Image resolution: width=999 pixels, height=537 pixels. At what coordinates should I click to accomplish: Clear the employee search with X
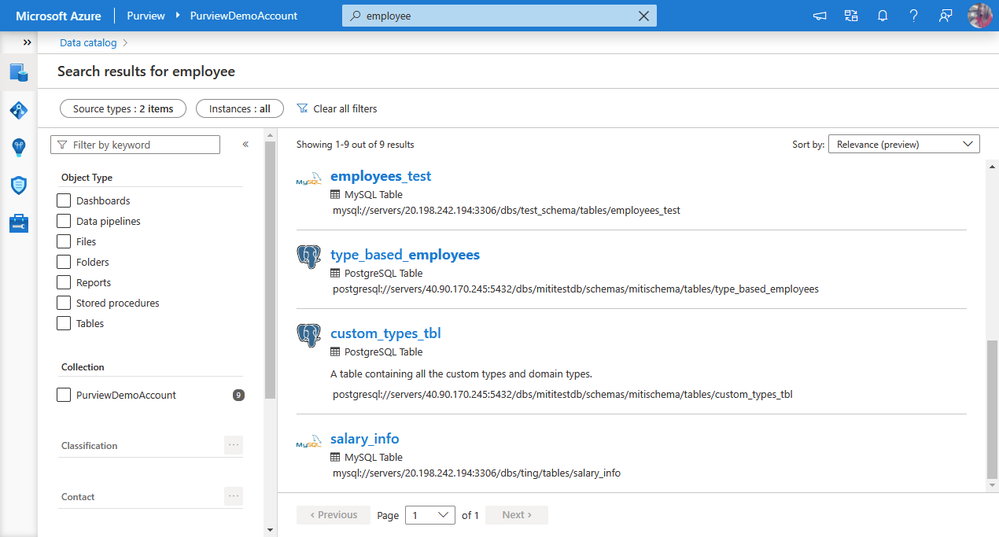[x=643, y=16]
